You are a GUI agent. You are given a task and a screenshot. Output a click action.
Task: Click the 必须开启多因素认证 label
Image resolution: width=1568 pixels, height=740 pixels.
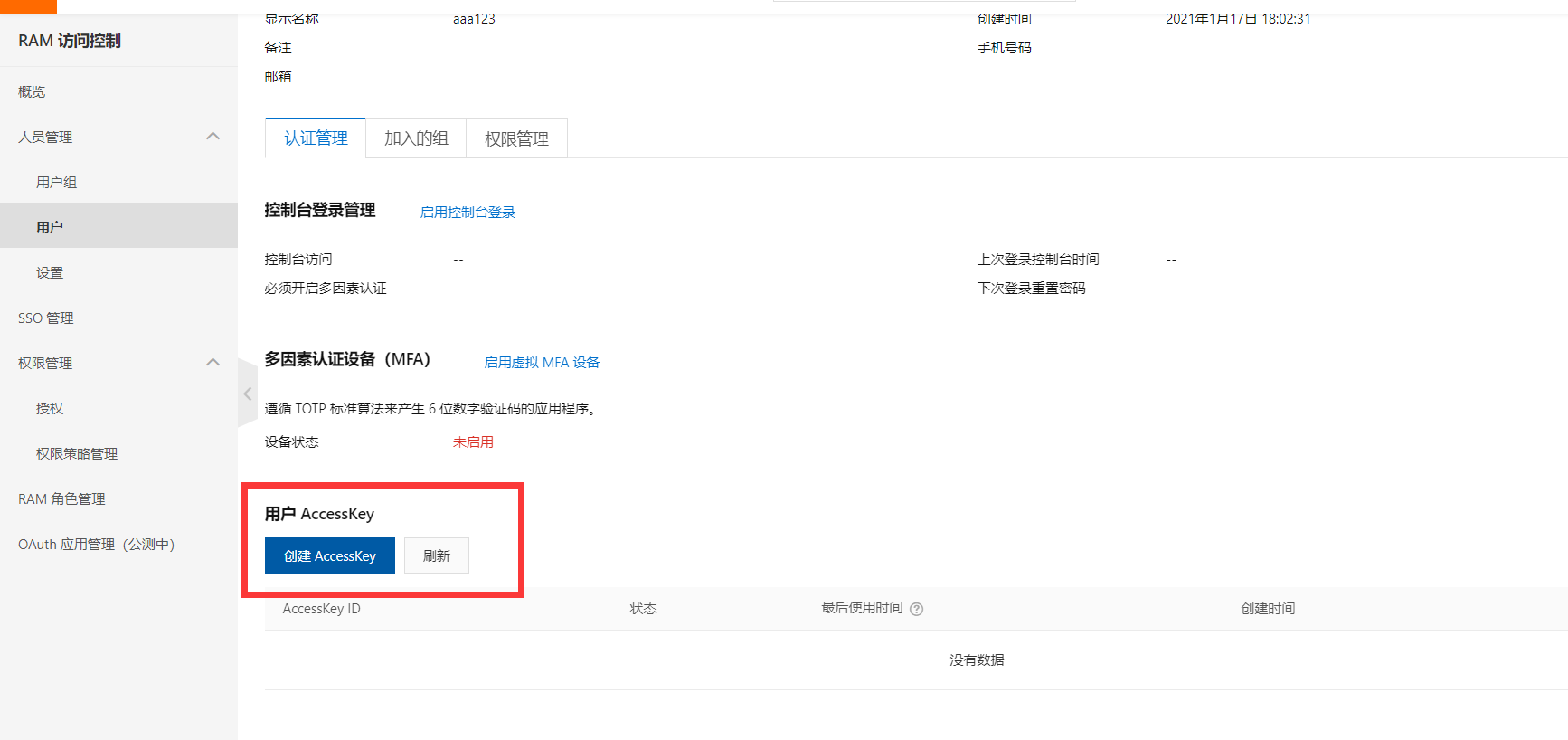point(326,289)
